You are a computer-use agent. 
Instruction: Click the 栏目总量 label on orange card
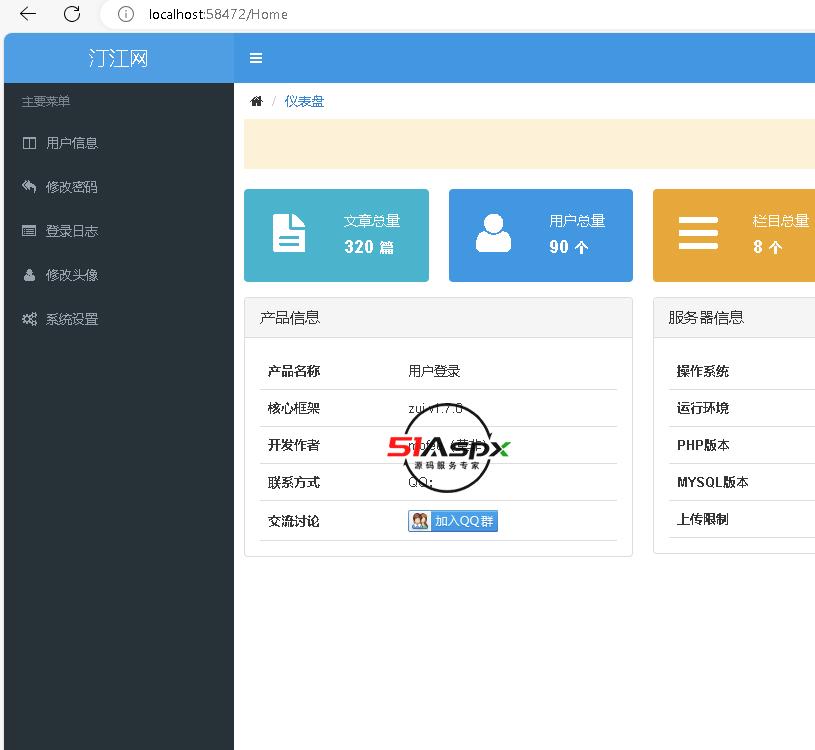(x=781, y=221)
